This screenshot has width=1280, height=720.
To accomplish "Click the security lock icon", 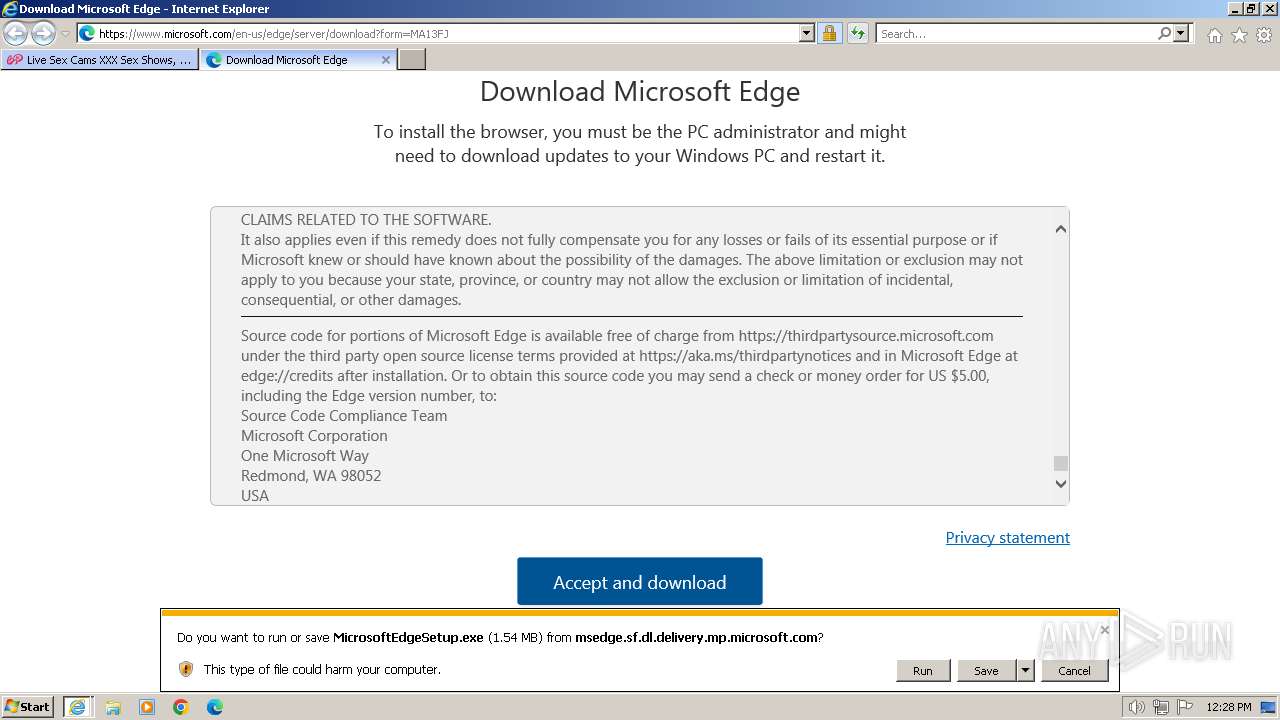I will 829,33.
